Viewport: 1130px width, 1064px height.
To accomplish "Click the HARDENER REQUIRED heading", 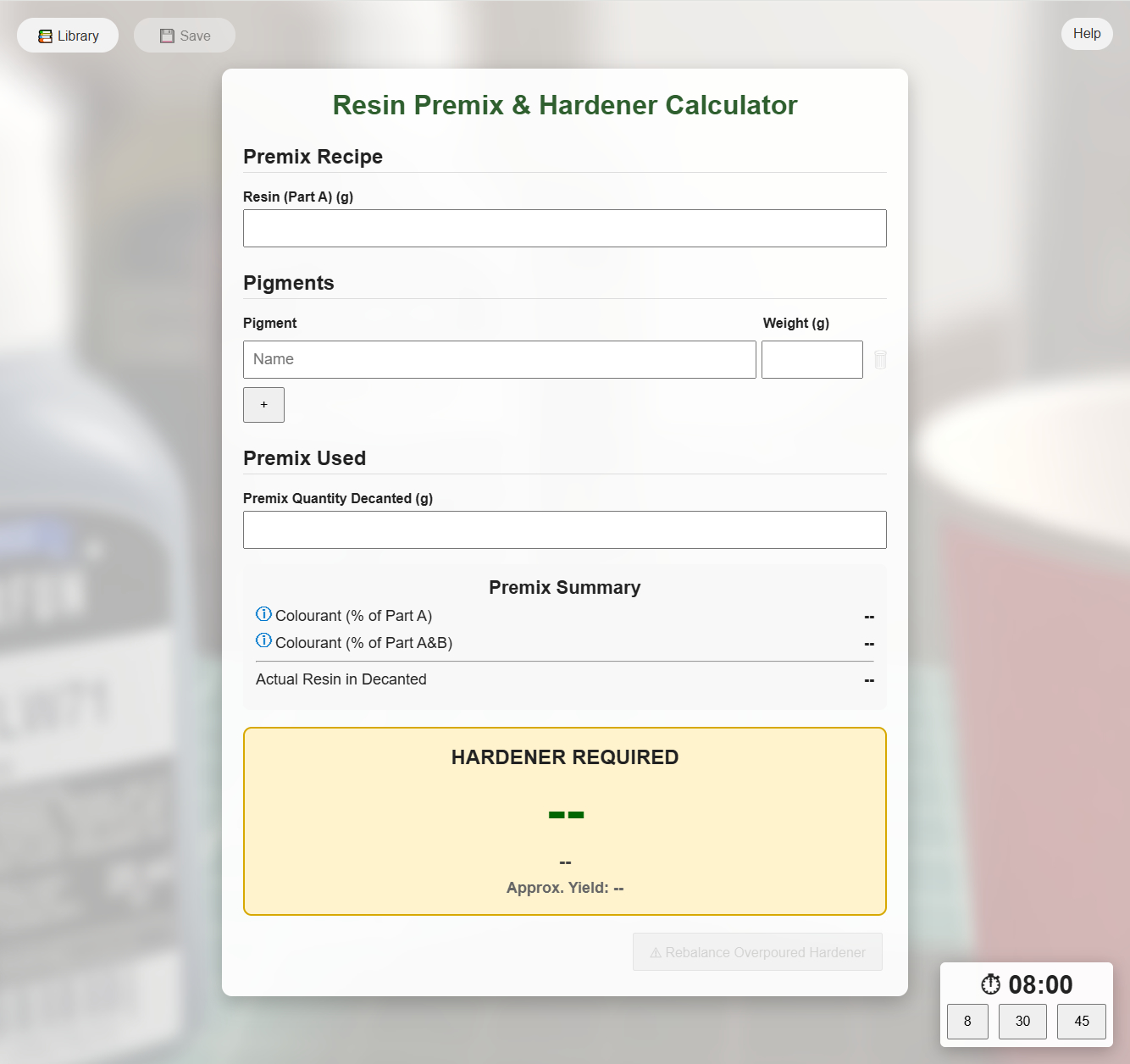I will point(565,757).
